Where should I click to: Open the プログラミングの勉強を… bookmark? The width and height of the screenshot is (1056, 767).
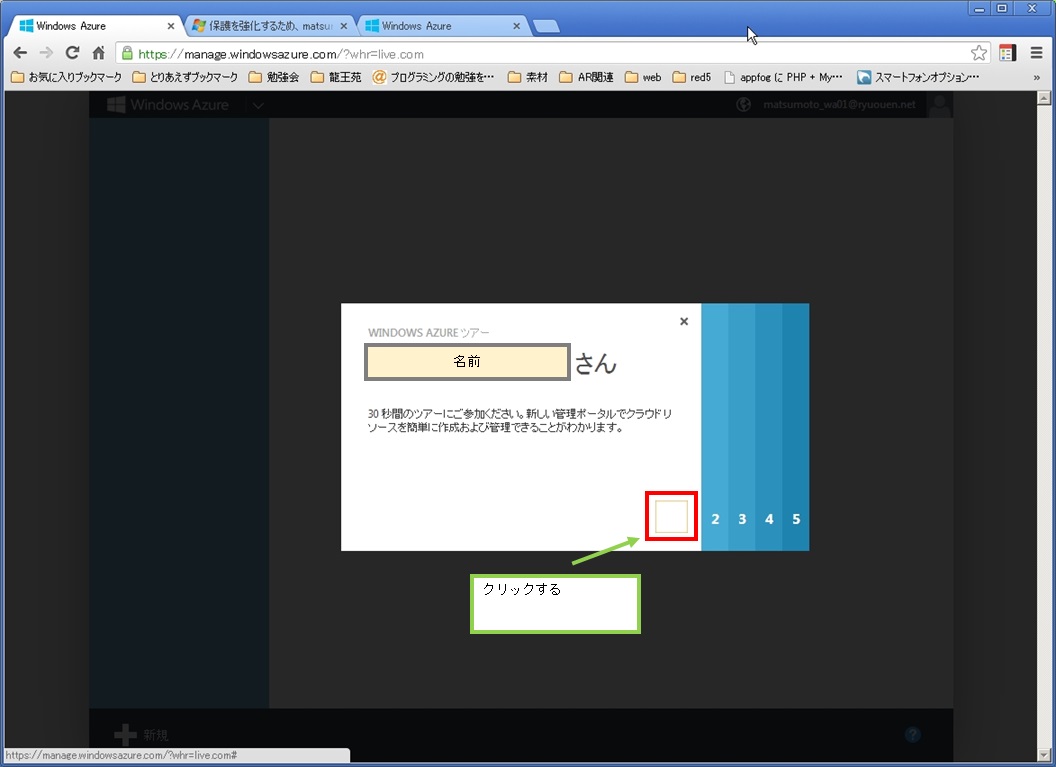point(434,77)
